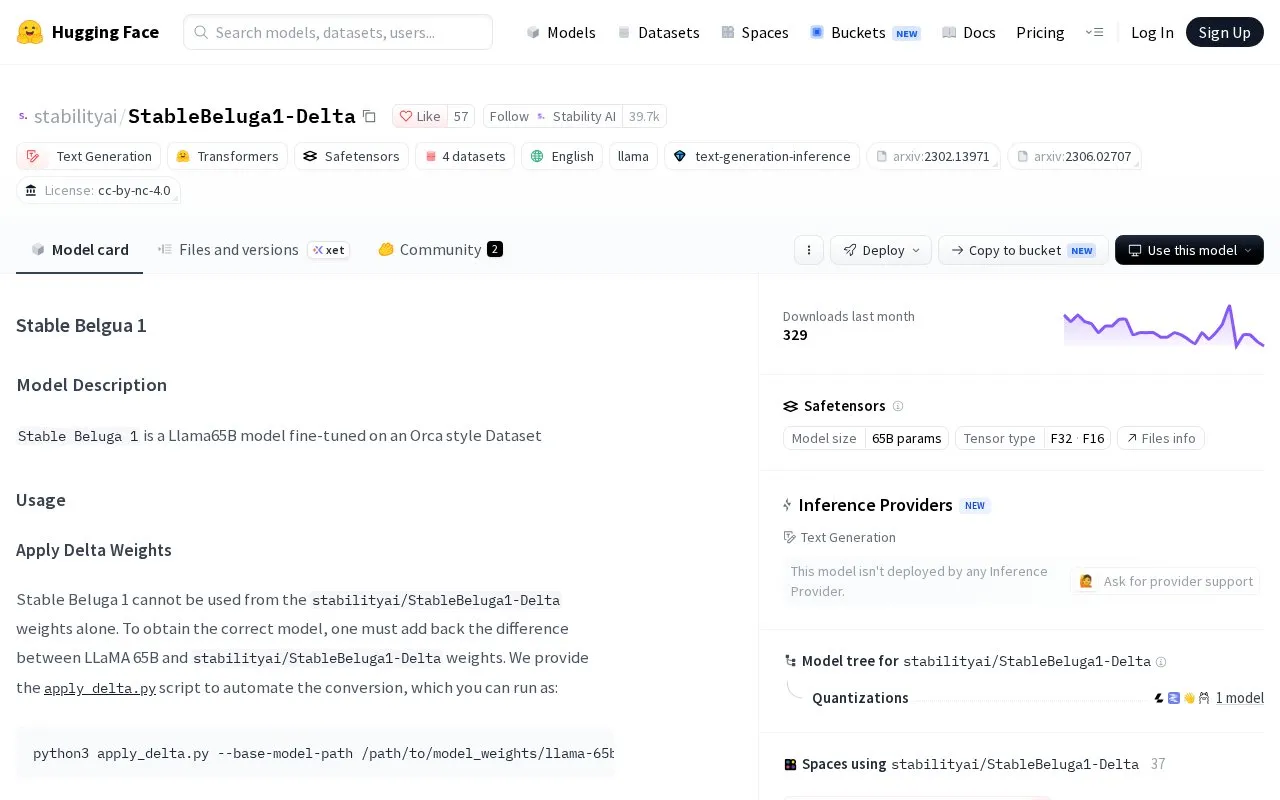The image size is (1280, 800).
Task: Expand the navigation overflow menu
Action: pos(1094,32)
